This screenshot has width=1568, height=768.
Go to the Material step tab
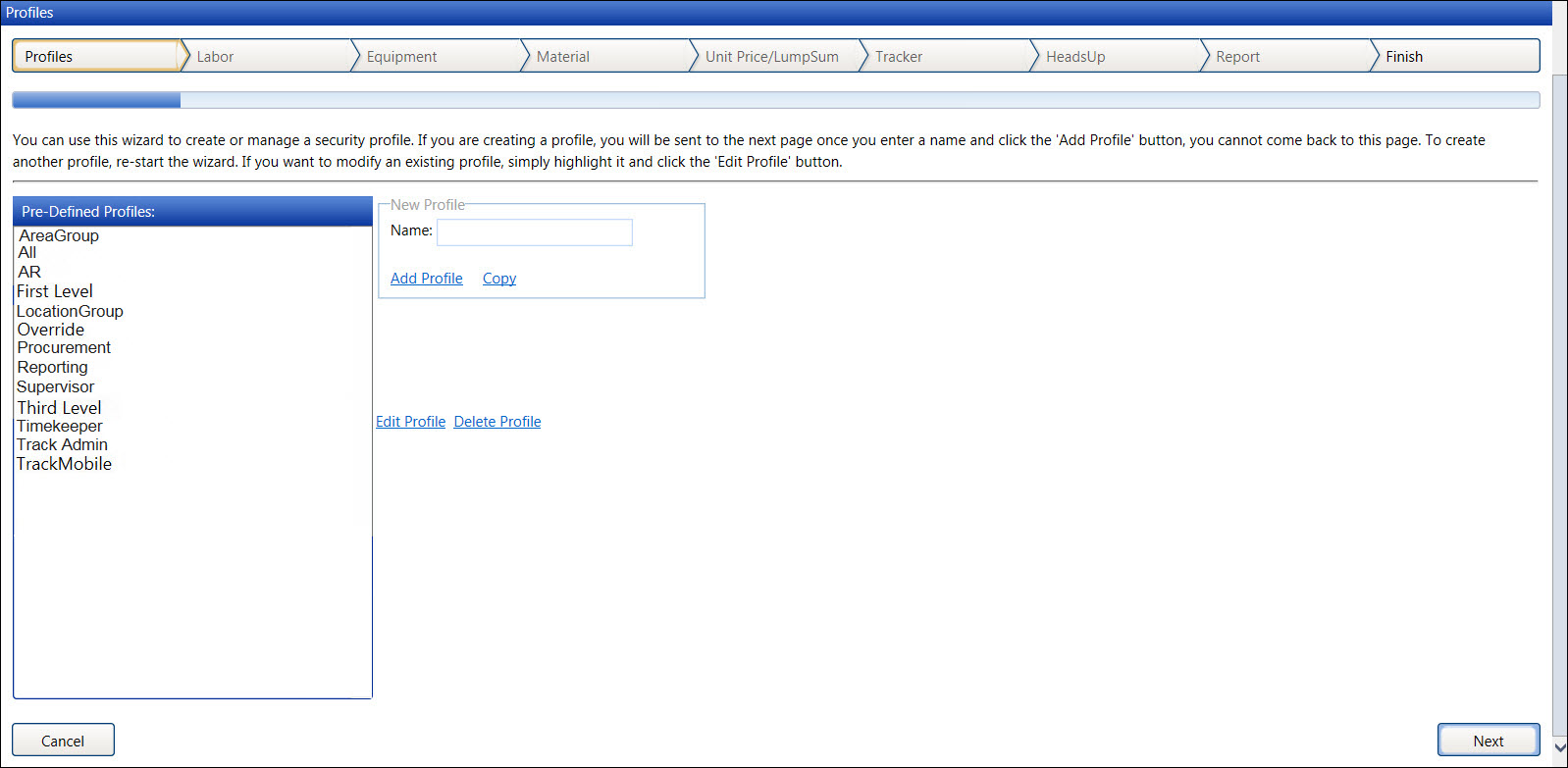(x=562, y=57)
